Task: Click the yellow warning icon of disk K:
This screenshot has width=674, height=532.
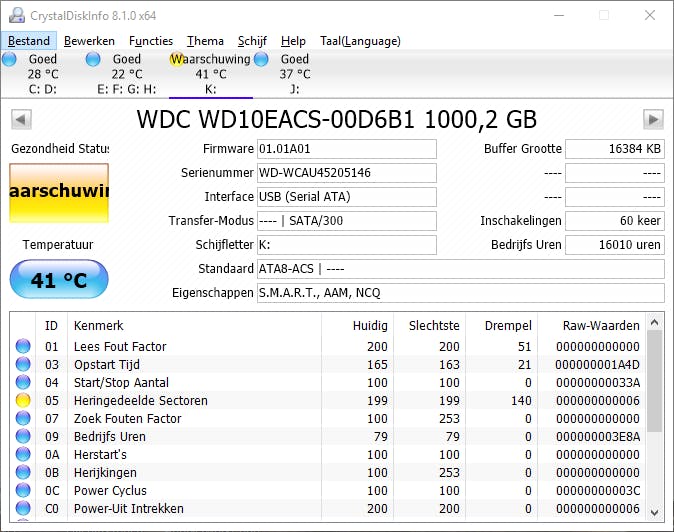Action: coord(177,59)
